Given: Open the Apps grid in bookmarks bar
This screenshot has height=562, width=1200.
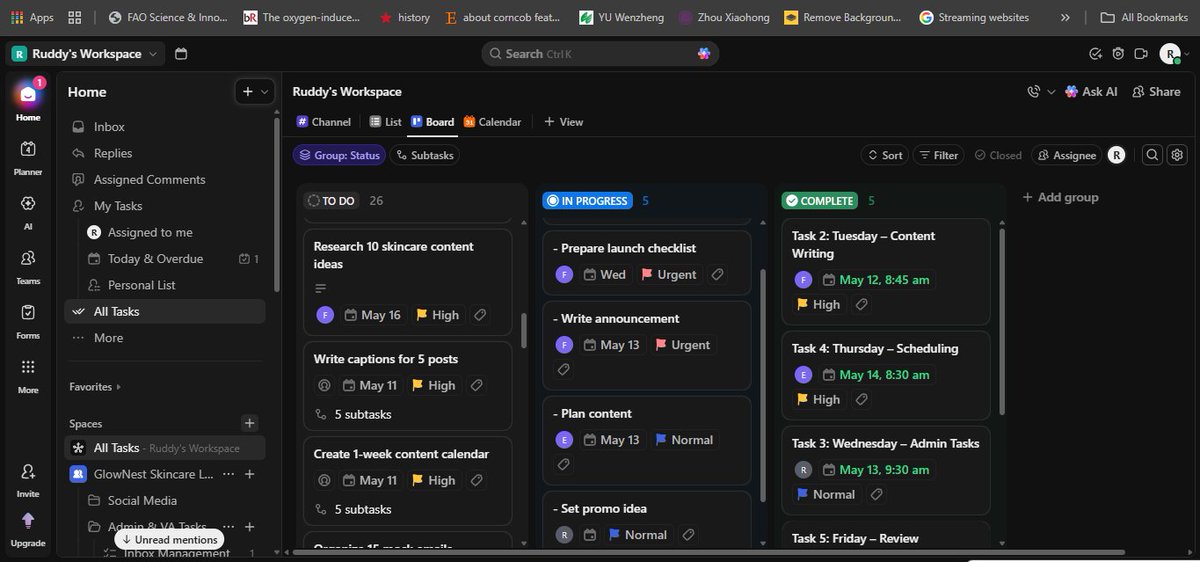Looking at the screenshot, I should 32,17.
